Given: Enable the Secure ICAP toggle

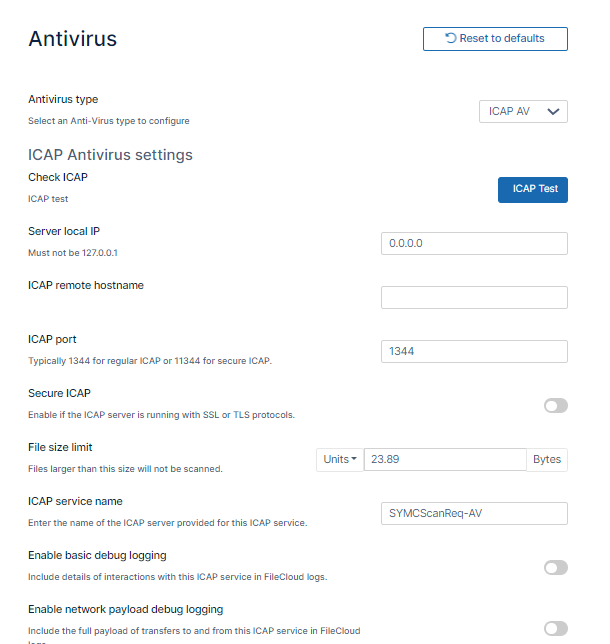Looking at the screenshot, I should click(x=555, y=405).
